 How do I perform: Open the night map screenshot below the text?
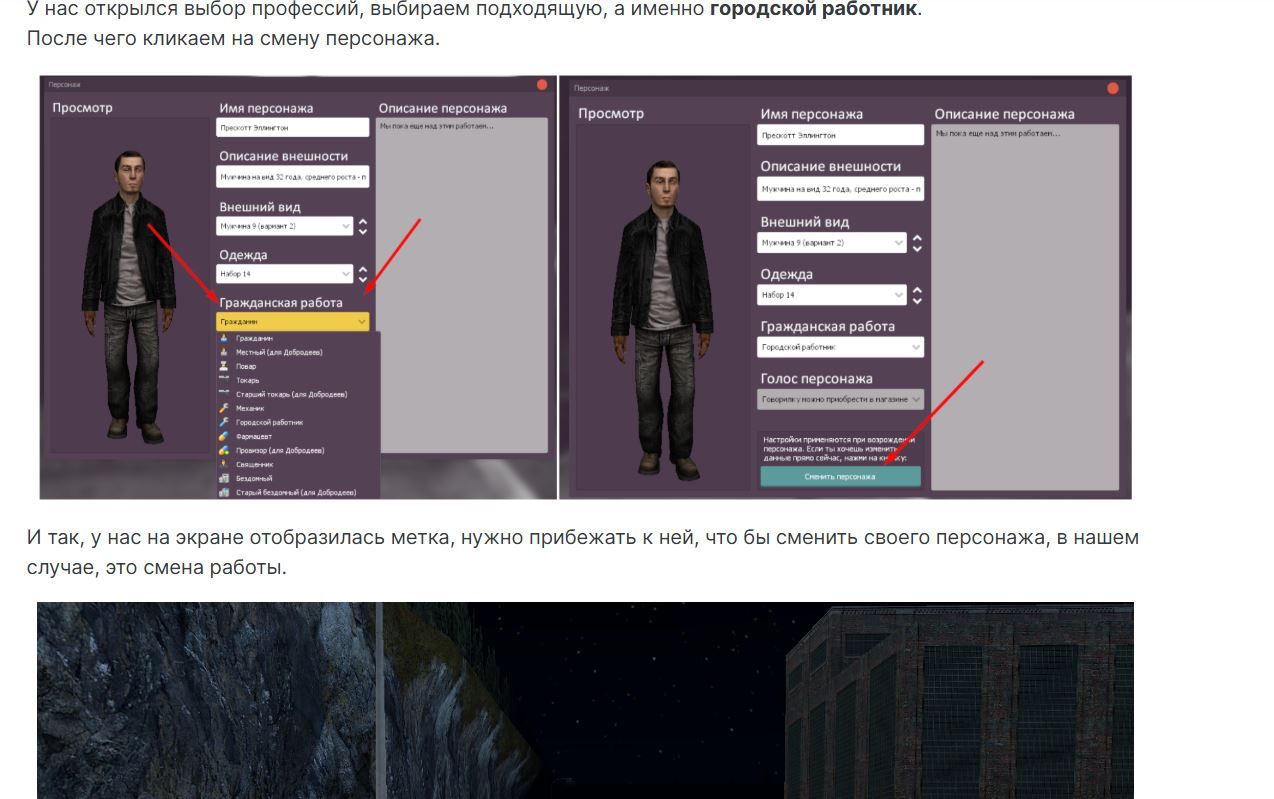coord(585,700)
